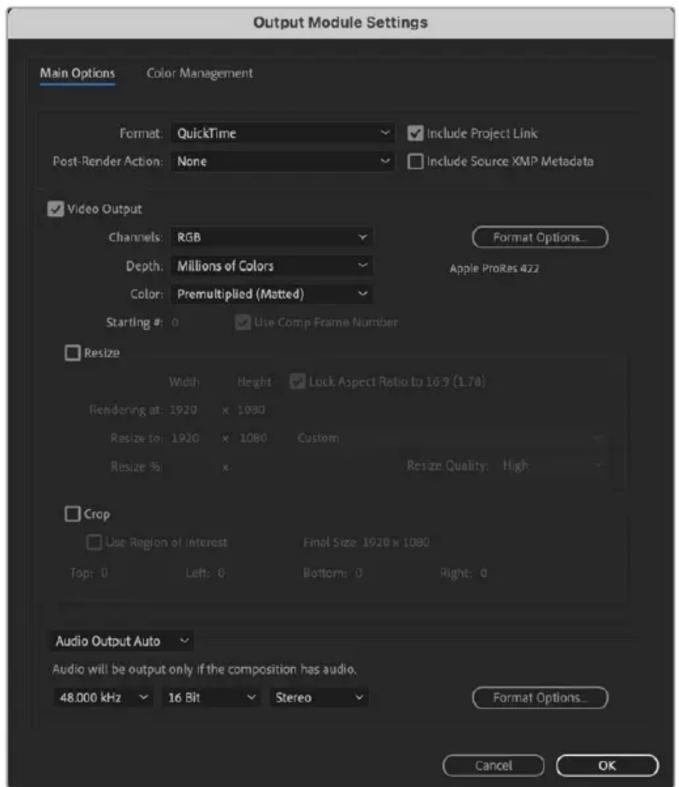This screenshot has width=679, height=787.
Task: Open the Color Management tab
Action: [199, 73]
